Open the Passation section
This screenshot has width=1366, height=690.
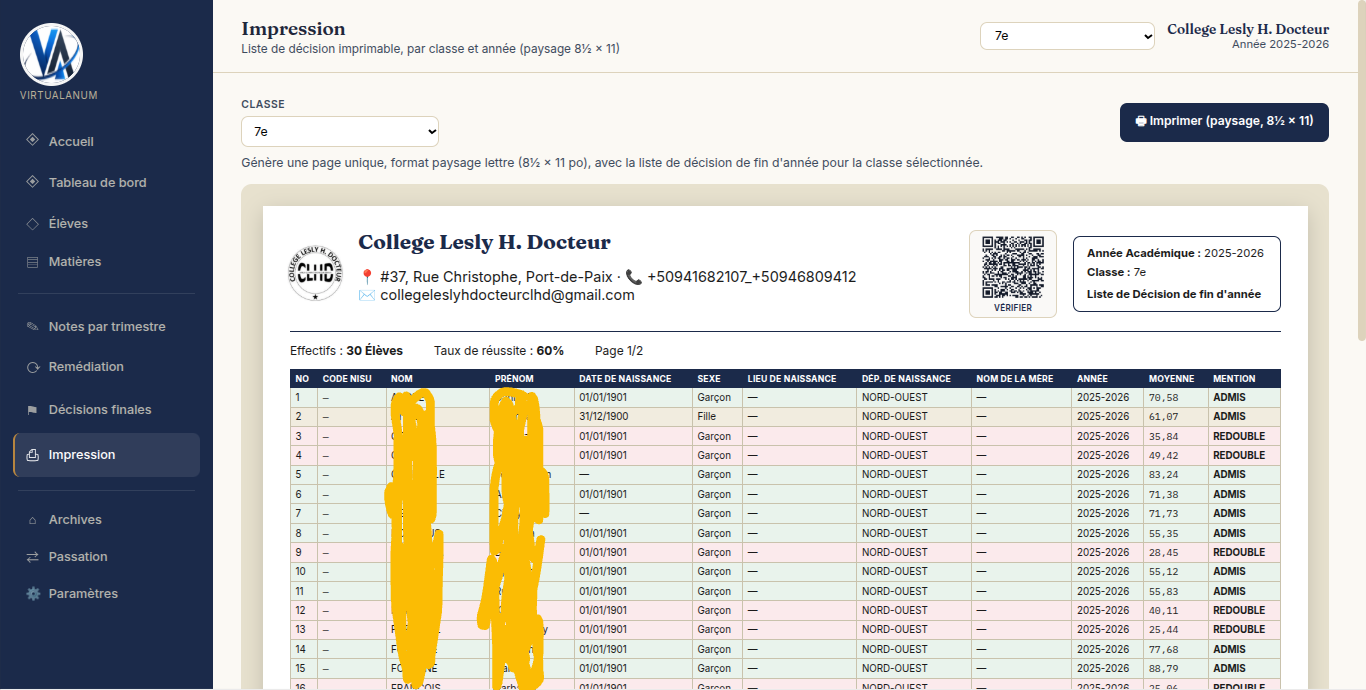(x=107, y=557)
